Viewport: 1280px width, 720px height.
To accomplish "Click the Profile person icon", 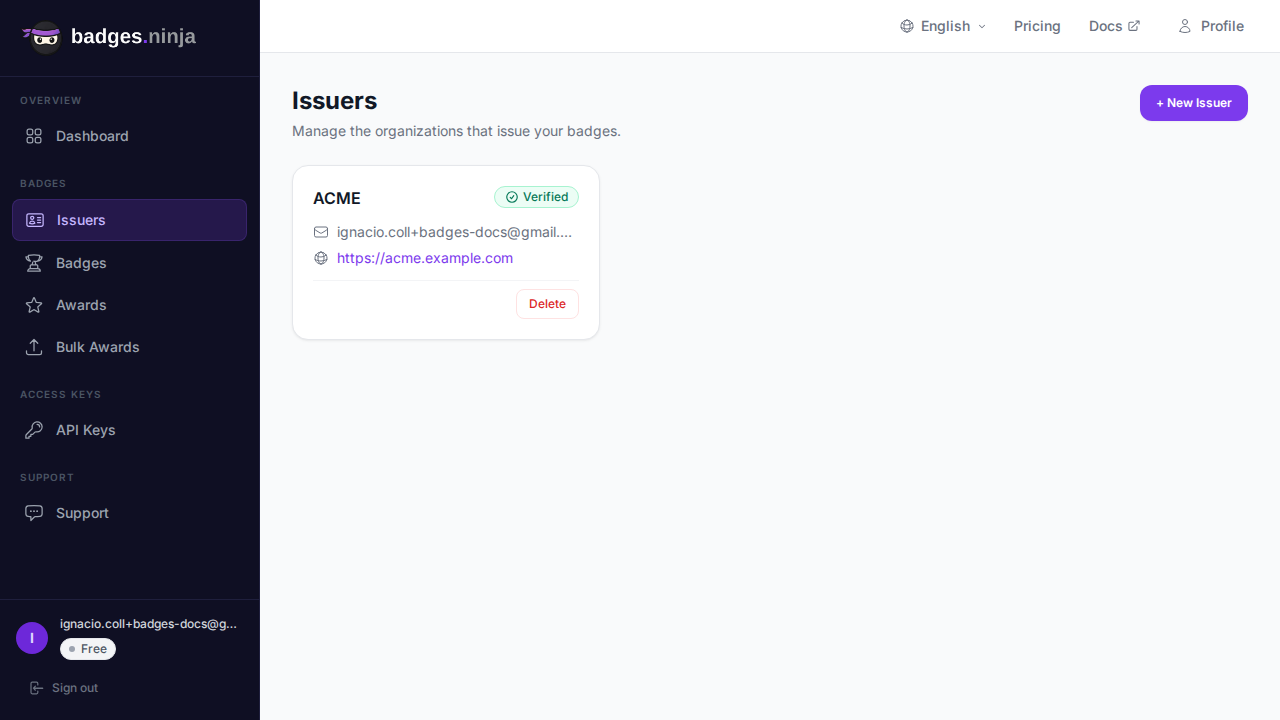I will pyautogui.click(x=1185, y=26).
